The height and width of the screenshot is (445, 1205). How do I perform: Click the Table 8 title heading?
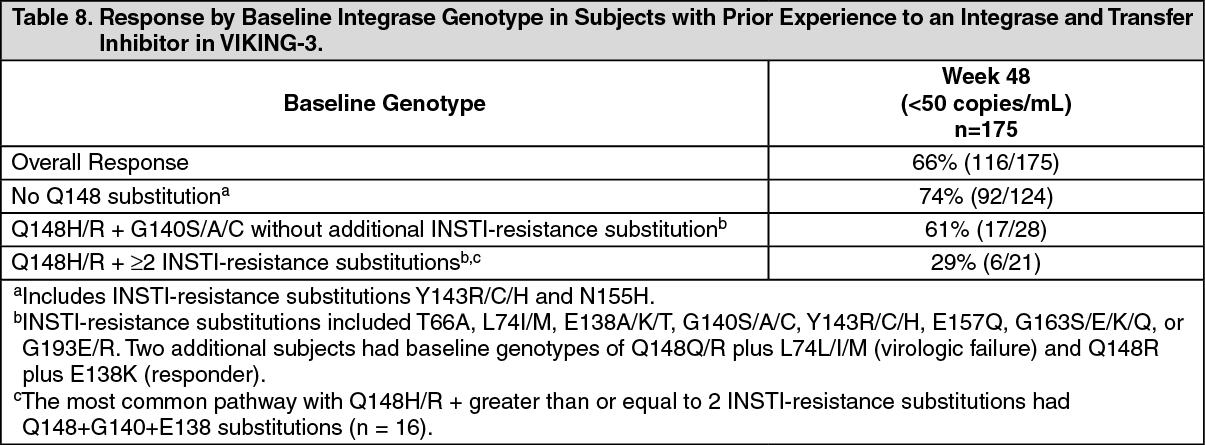[602, 31]
